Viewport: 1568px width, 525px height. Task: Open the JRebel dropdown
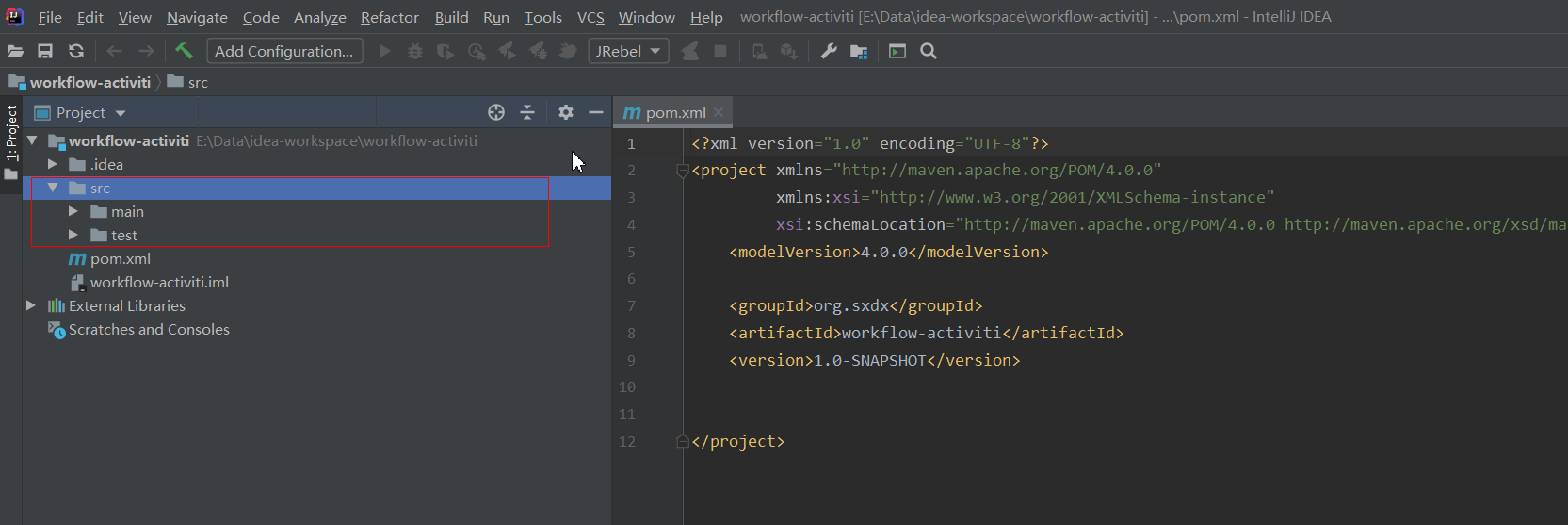pos(628,51)
